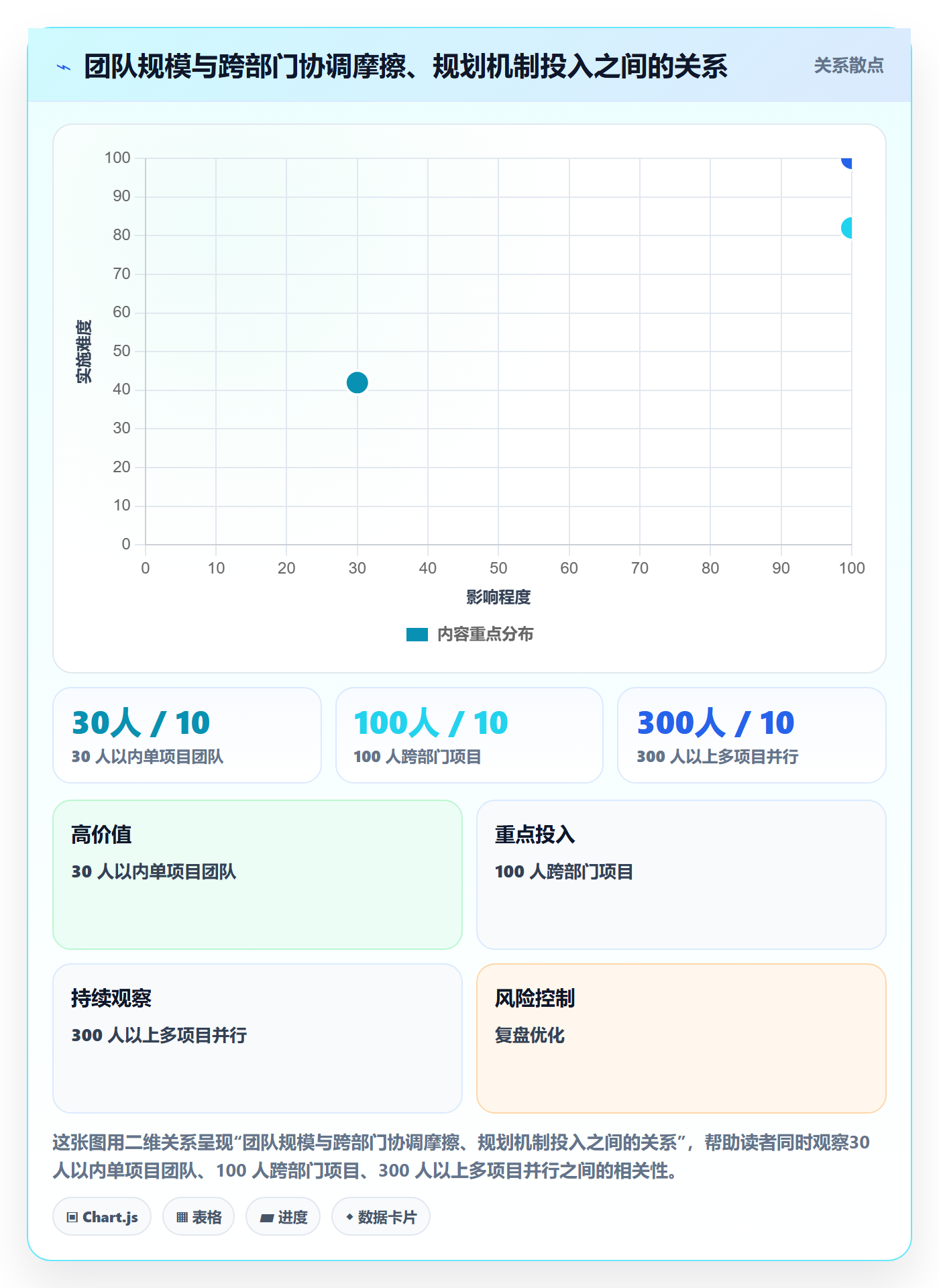Click the 关系散点 label in header
Screen dimensions: 939x1288
pos(848,66)
